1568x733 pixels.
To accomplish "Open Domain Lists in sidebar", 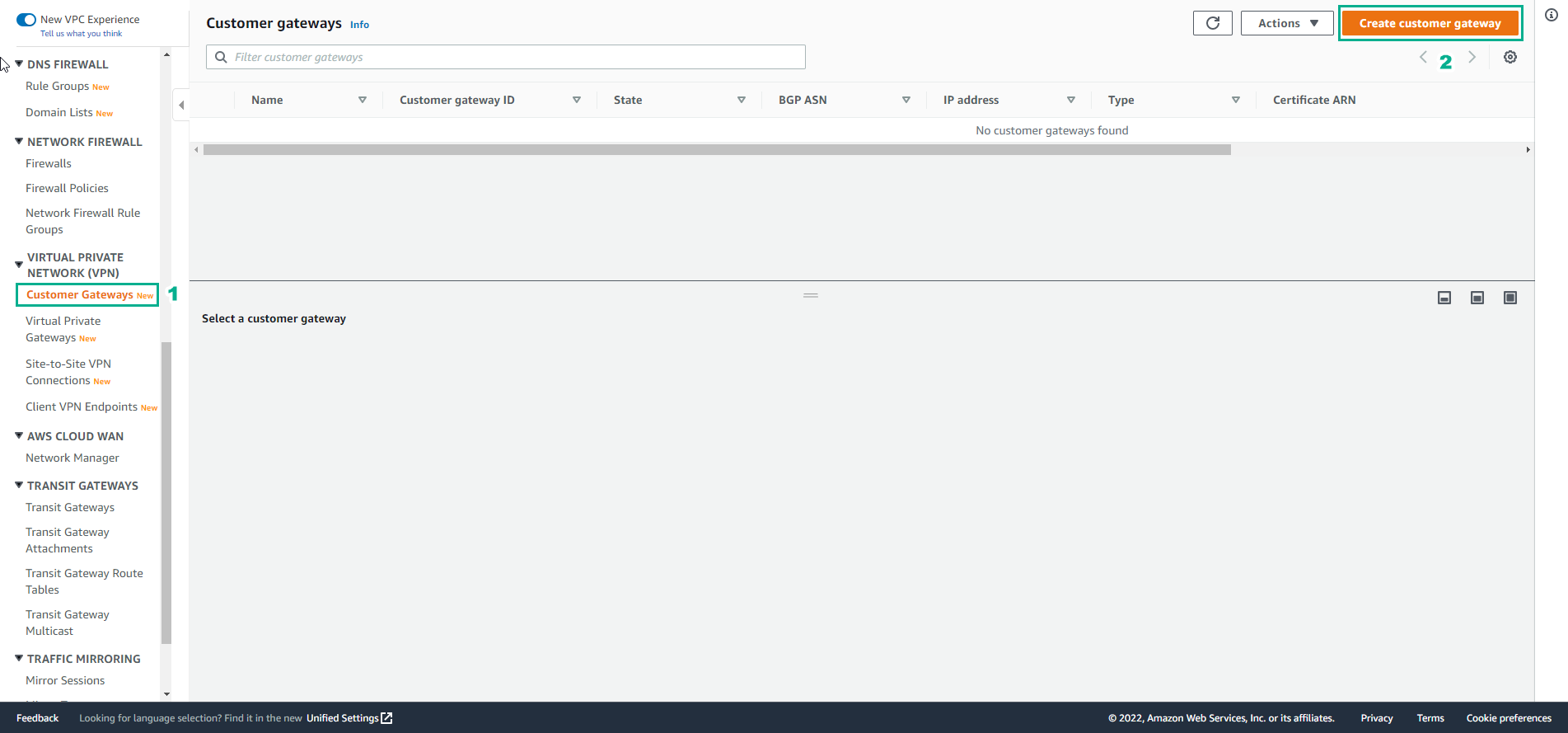I will [59, 112].
